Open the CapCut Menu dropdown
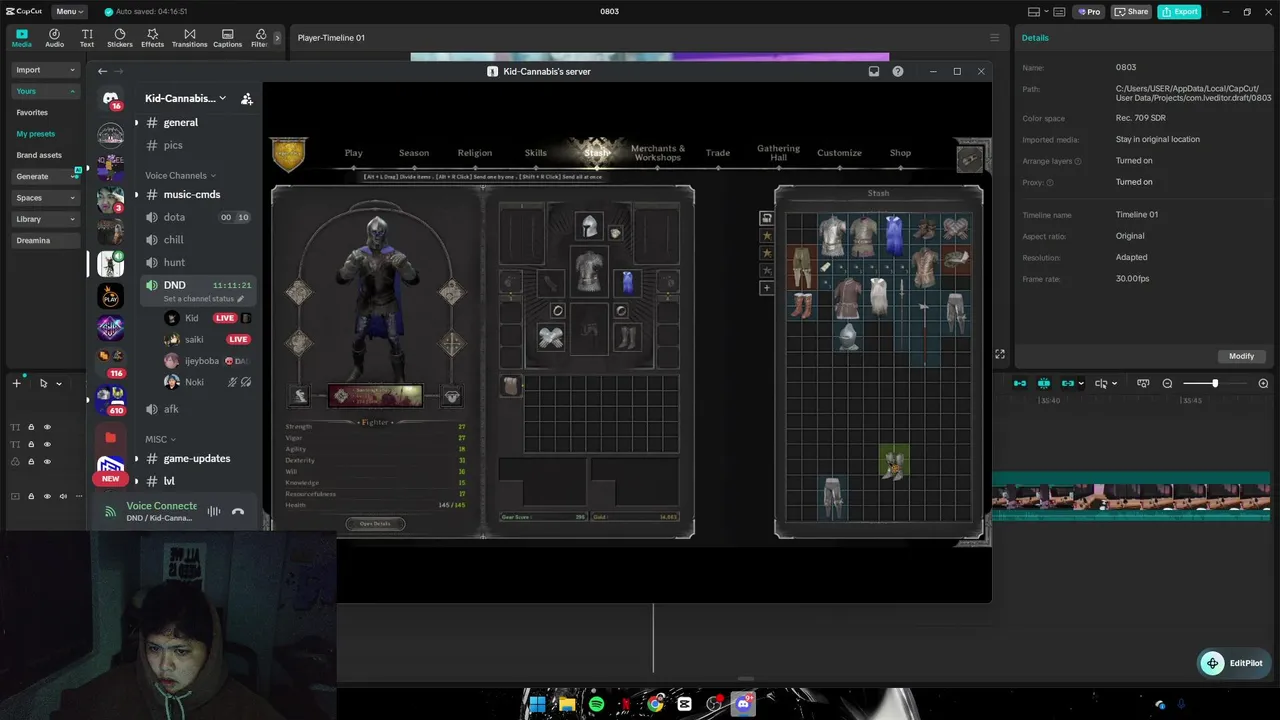The width and height of the screenshot is (1280, 720). pos(69,12)
